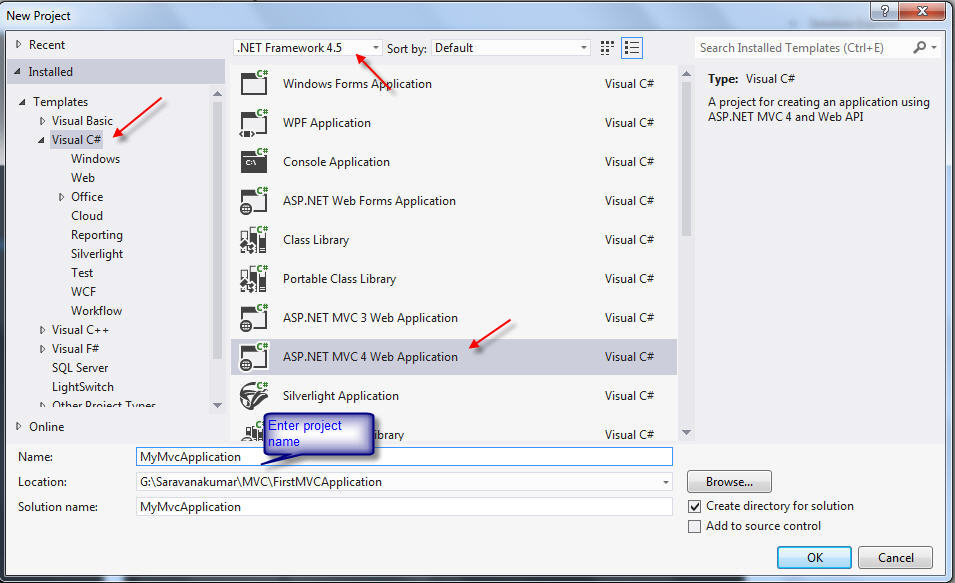The height and width of the screenshot is (583, 955).
Task: Click the WPF Application template icon
Action: click(x=254, y=122)
